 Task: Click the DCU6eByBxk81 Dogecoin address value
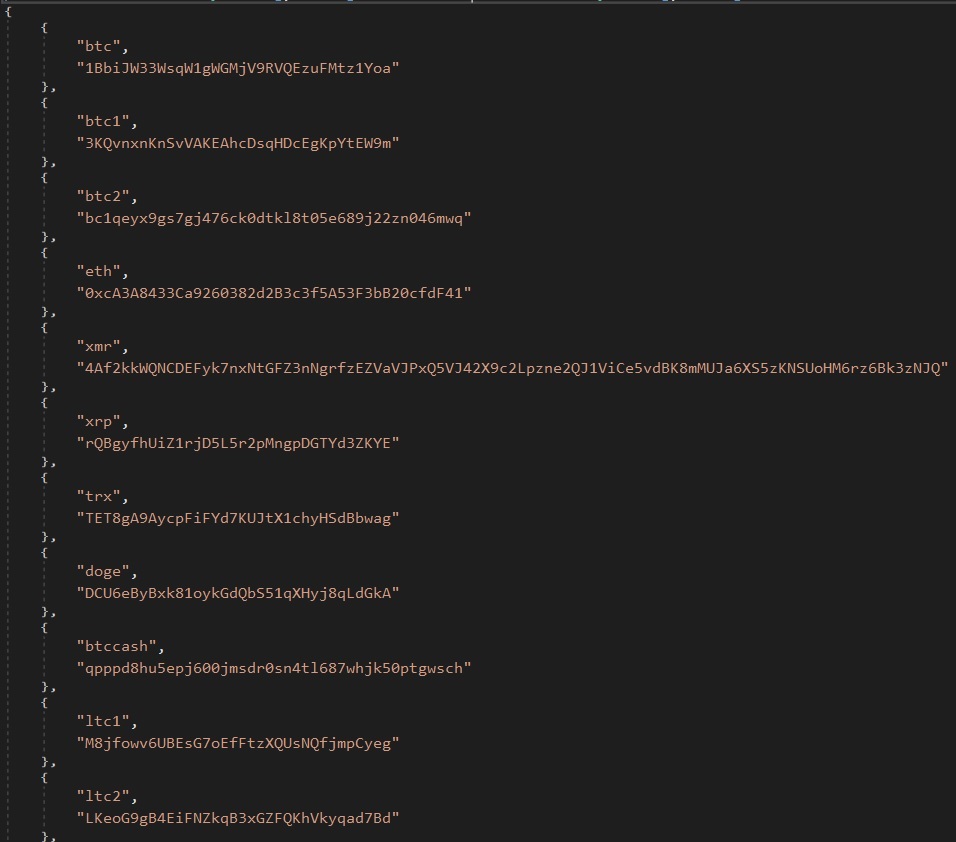click(238, 593)
